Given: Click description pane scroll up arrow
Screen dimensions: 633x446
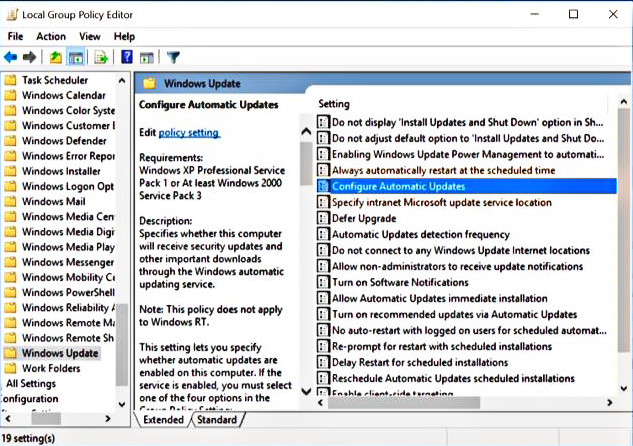Looking at the screenshot, I should 306,132.
